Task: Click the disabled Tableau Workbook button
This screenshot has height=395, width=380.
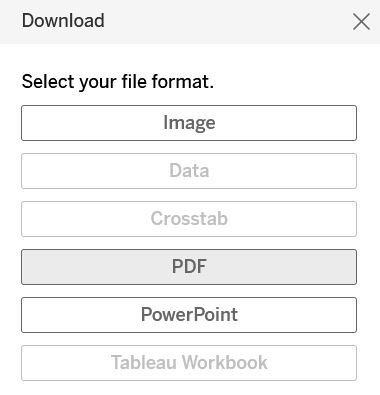Action: click(189, 363)
